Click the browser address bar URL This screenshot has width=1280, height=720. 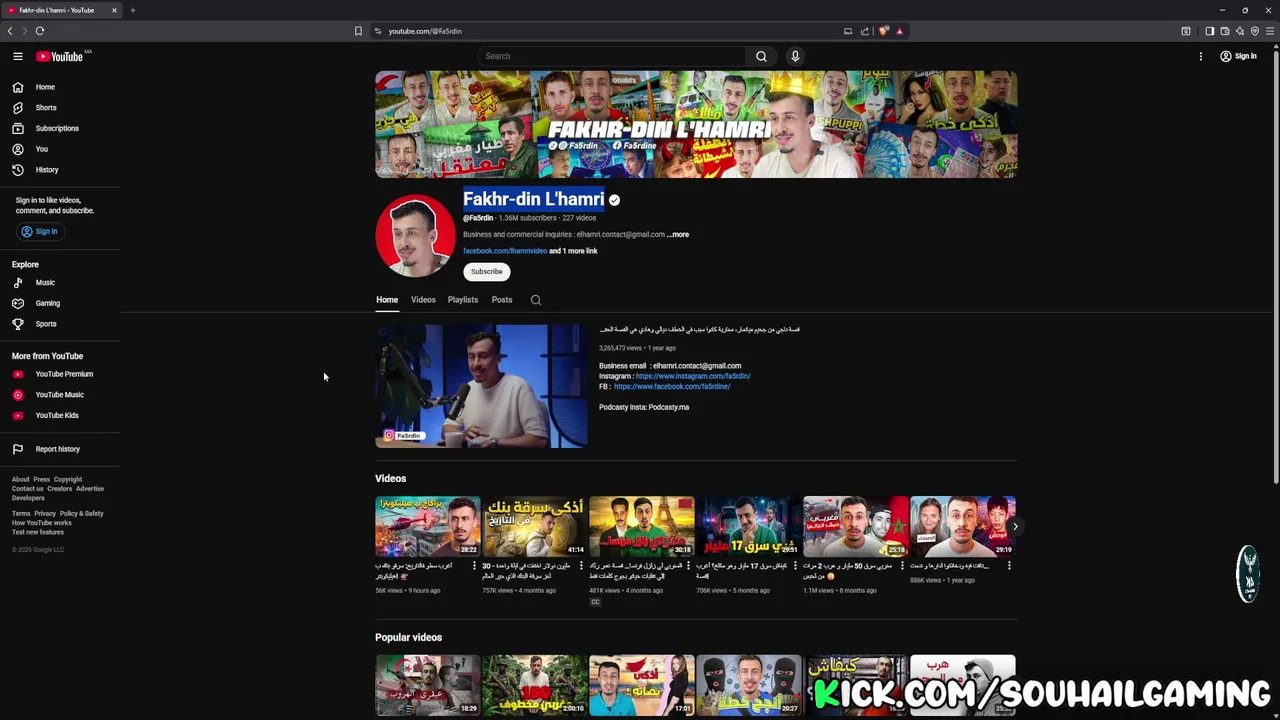[x=425, y=31]
